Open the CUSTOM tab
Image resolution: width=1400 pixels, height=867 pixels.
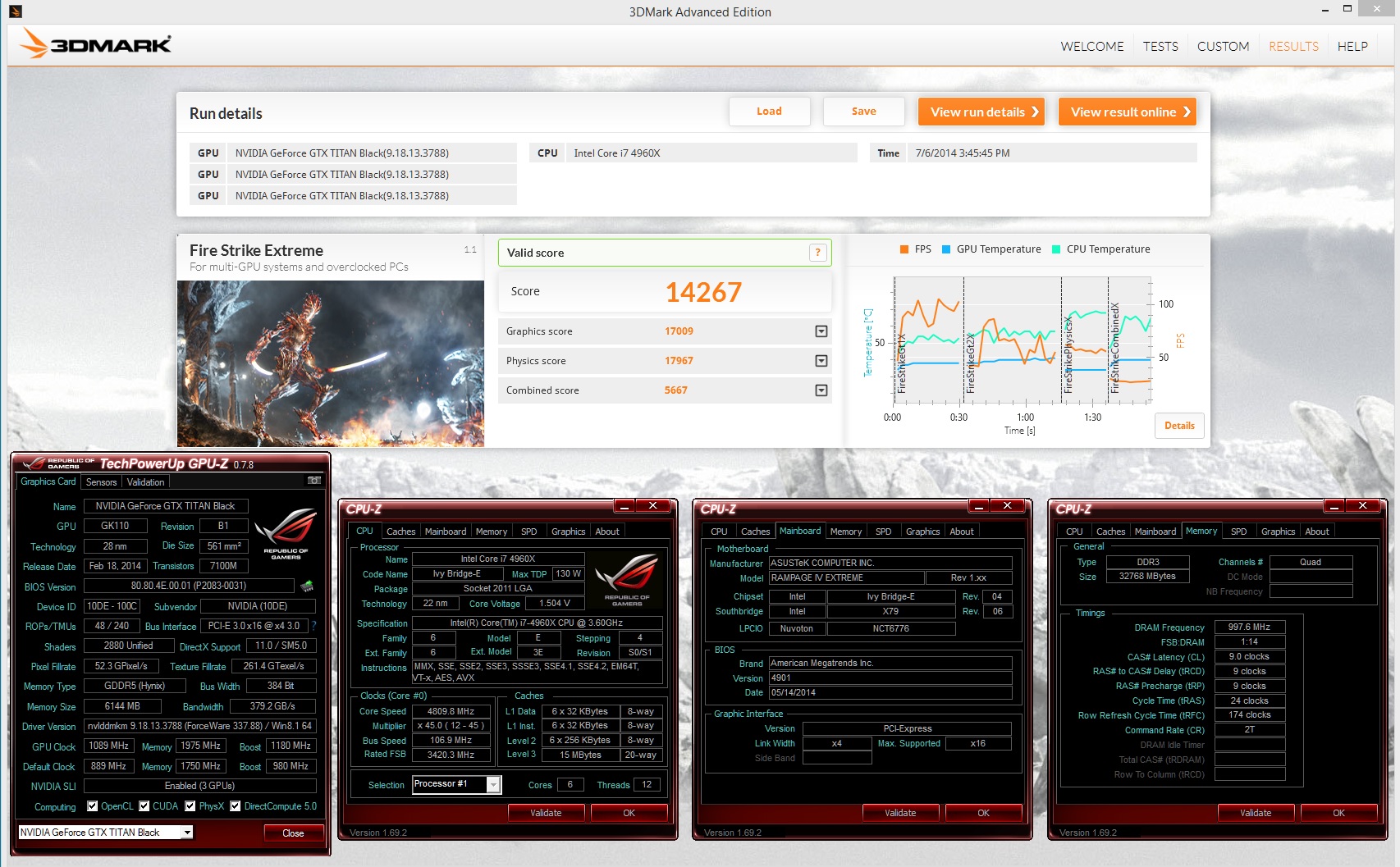click(x=1223, y=47)
